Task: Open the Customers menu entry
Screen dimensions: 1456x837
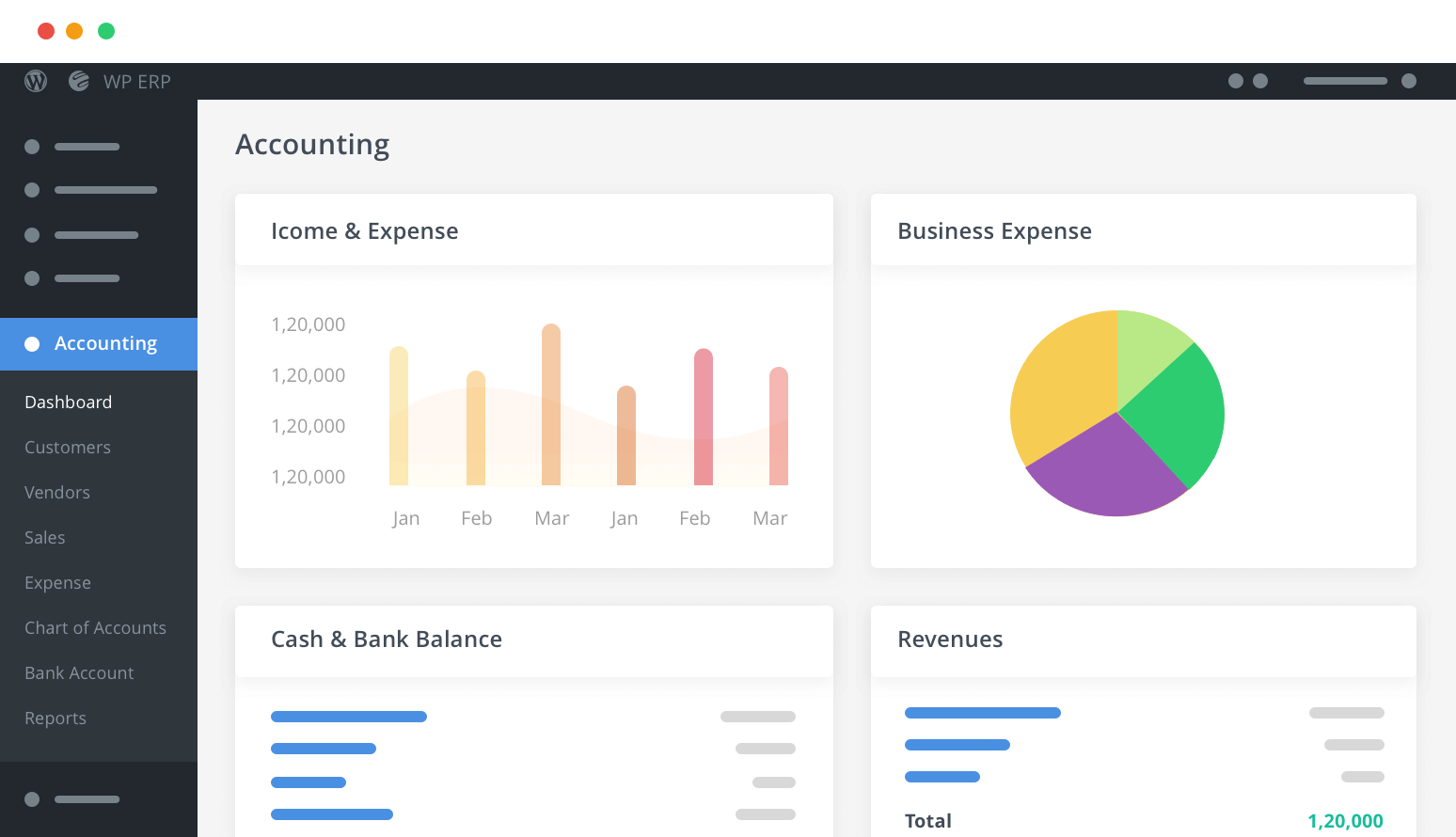Action: point(67,447)
